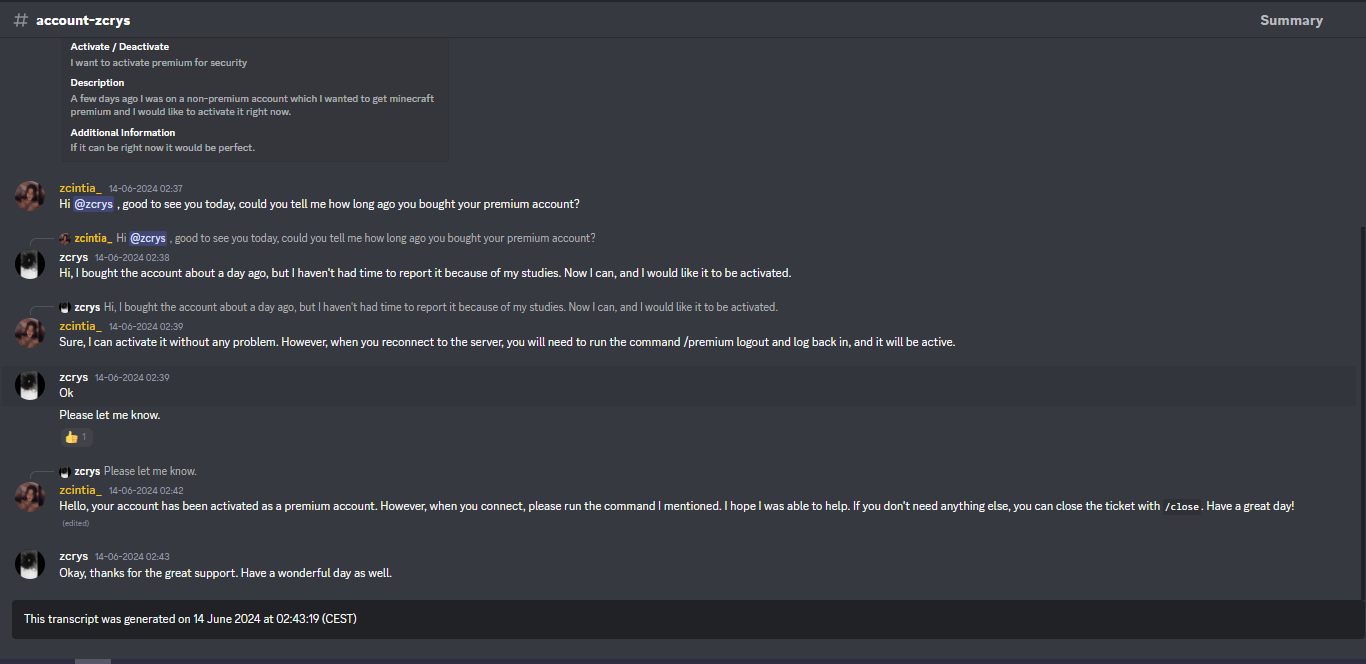
Task: Click the /close command snippet
Action: pos(1181,506)
